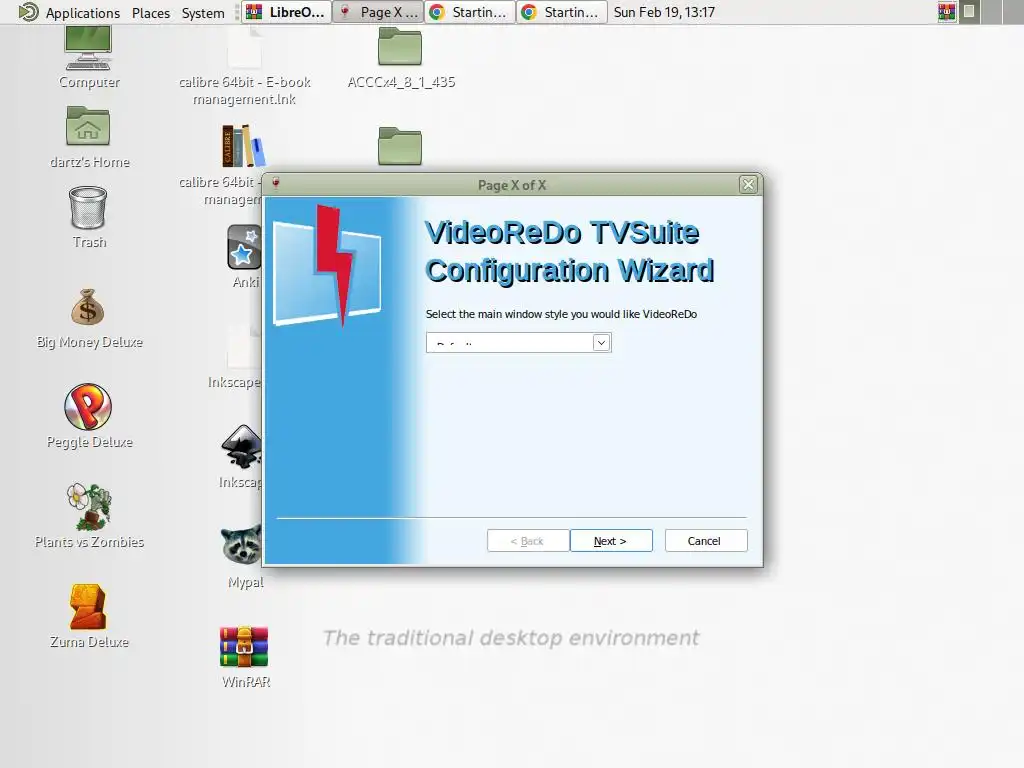The width and height of the screenshot is (1024, 768).
Task: Launch Big Money Deluxe icon
Action: coord(88,307)
